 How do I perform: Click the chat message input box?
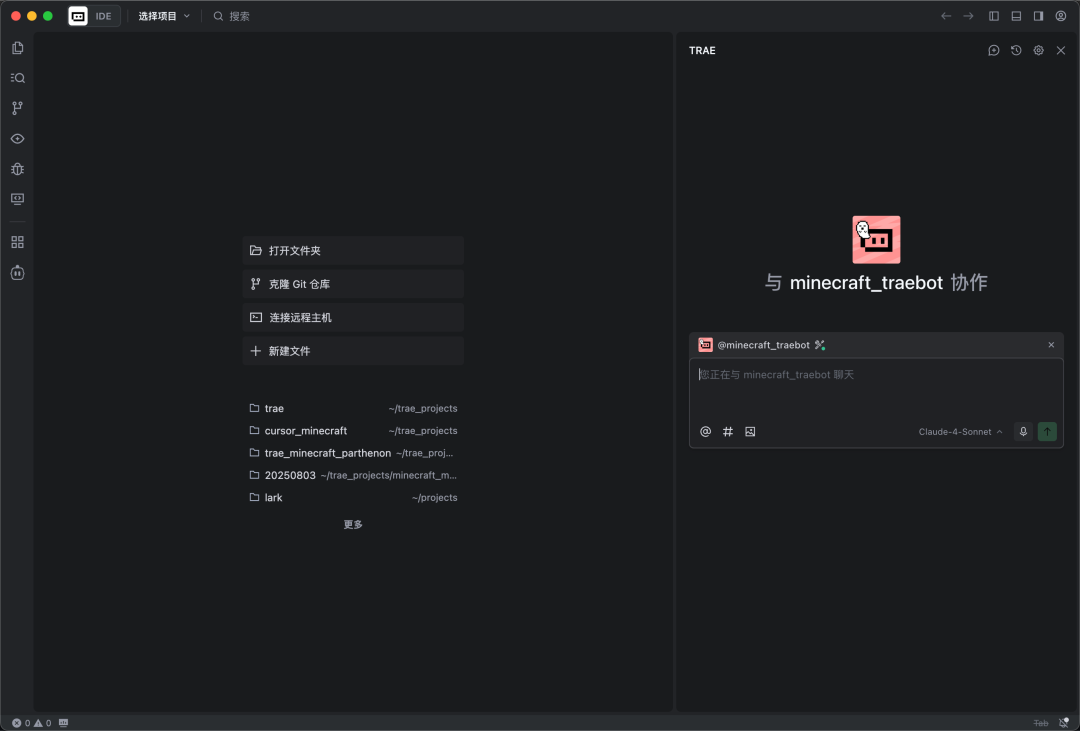click(x=876, y=389)
